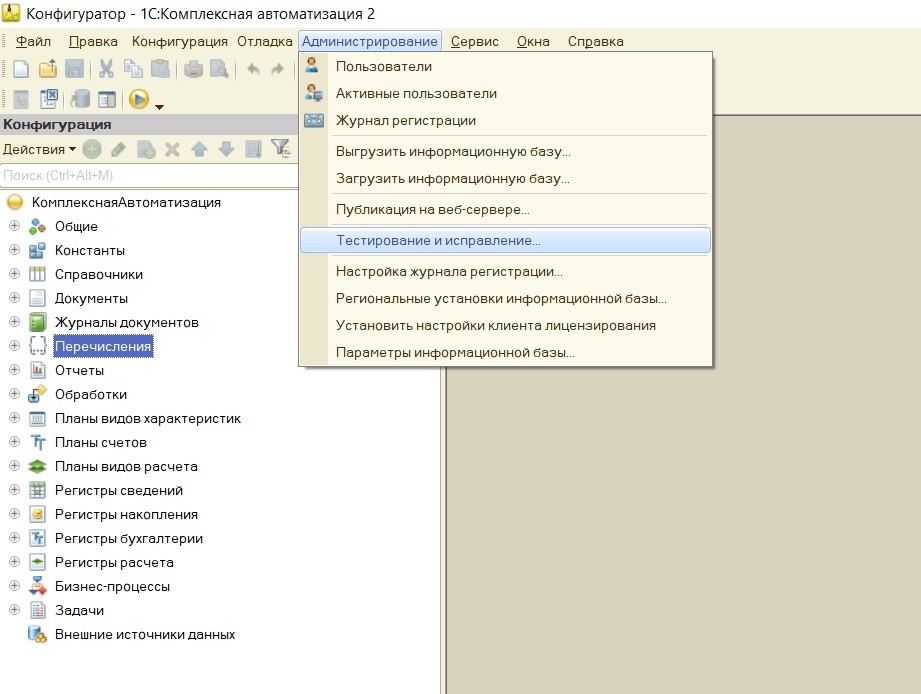Screen dimensions: 921x694
Task: Click the Add by copying icon
Action: coord(146,149)
